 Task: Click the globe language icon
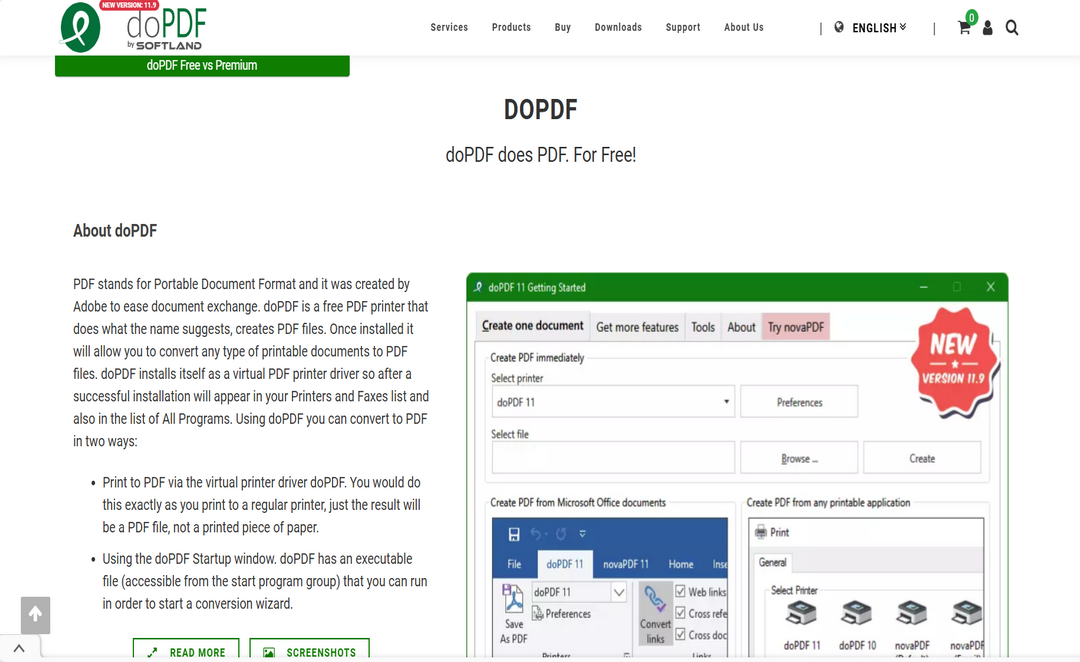(838, 28)
